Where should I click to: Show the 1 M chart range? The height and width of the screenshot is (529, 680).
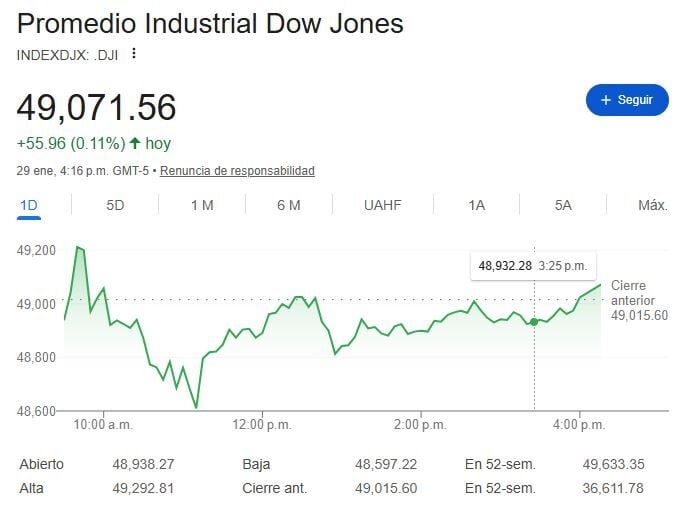coord(202,205)
